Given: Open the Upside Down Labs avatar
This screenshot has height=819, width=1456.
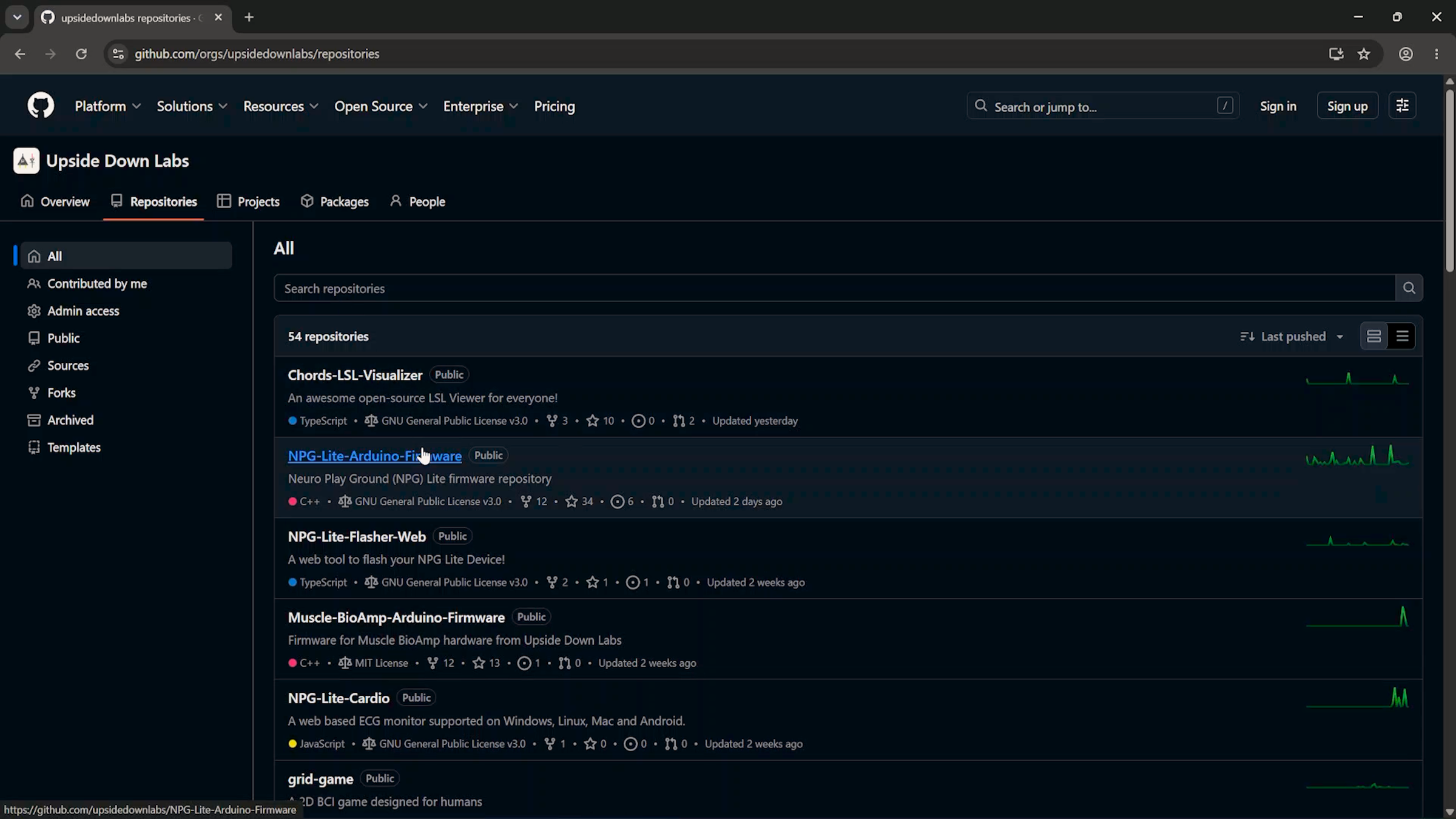Looking at the screenshot, I should coord(26,161).
